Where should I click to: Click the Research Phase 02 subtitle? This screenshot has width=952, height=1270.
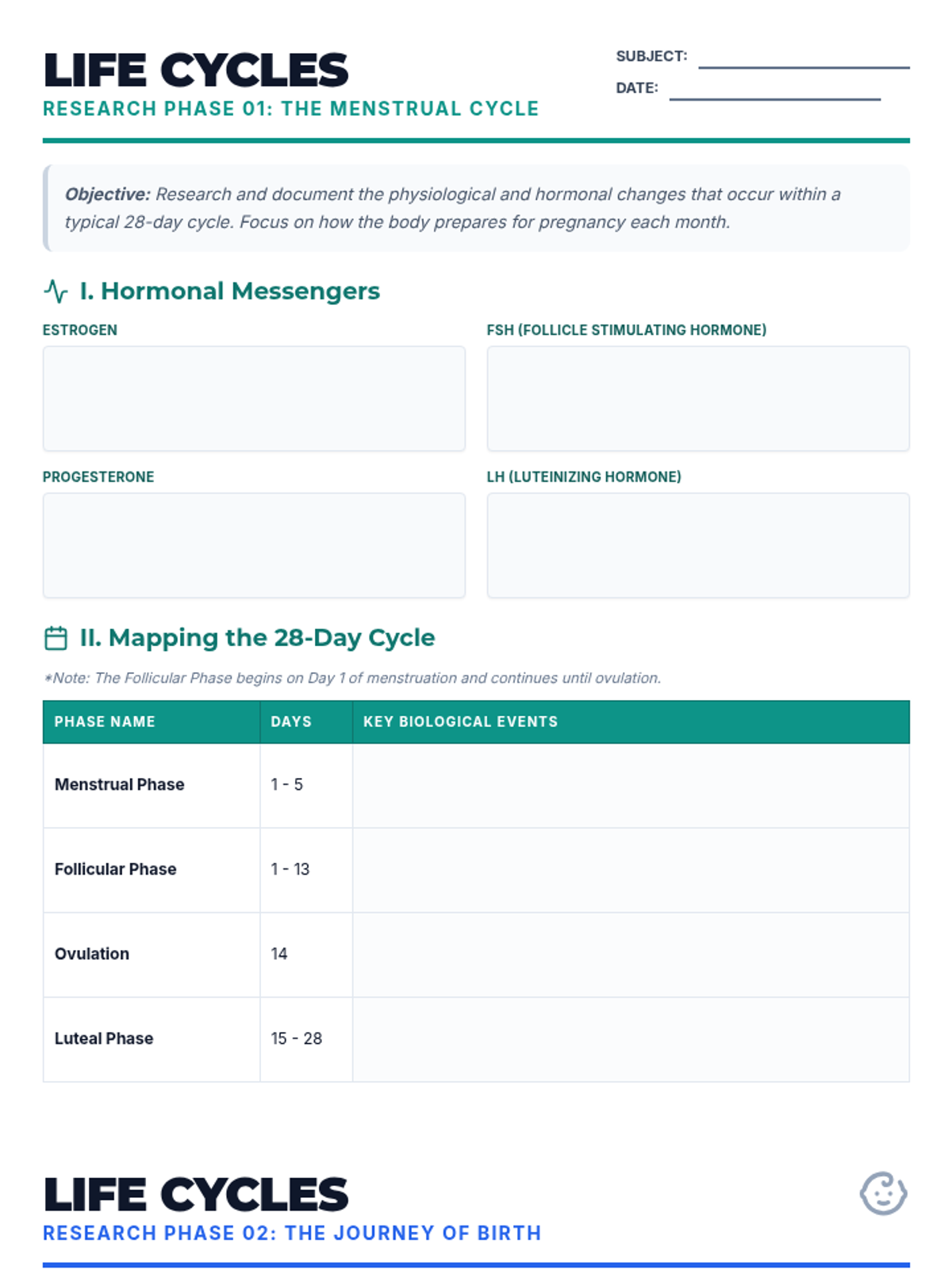(x=292, y=1233)
